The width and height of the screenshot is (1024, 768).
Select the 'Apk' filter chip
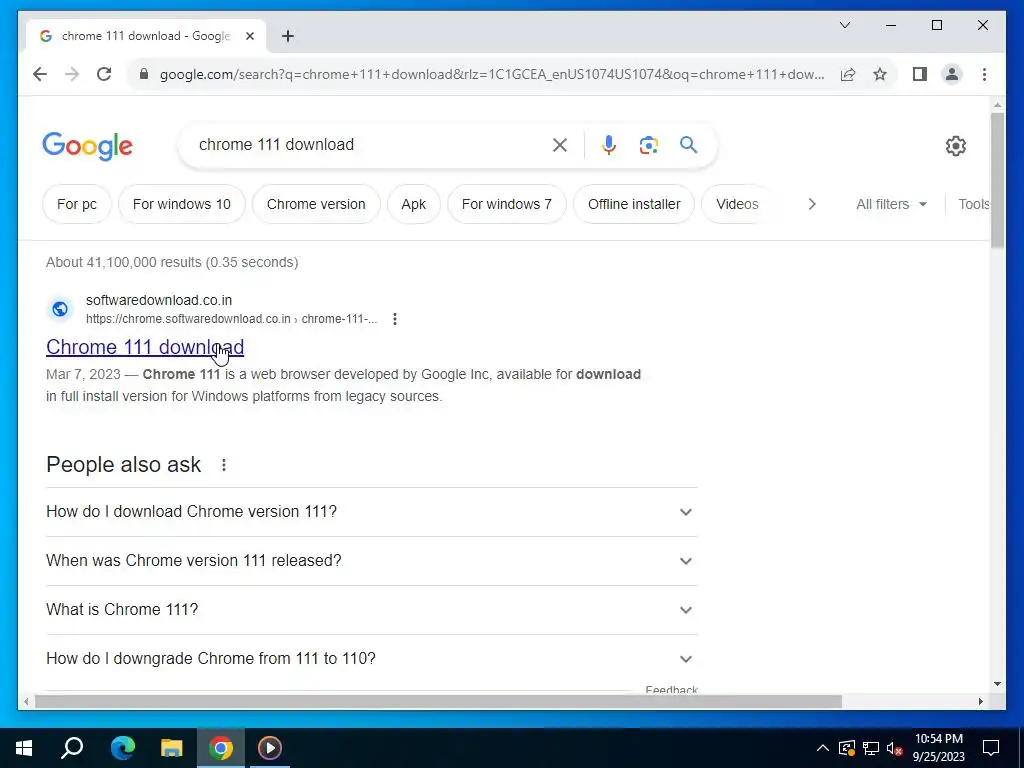(x=413, y=204)
